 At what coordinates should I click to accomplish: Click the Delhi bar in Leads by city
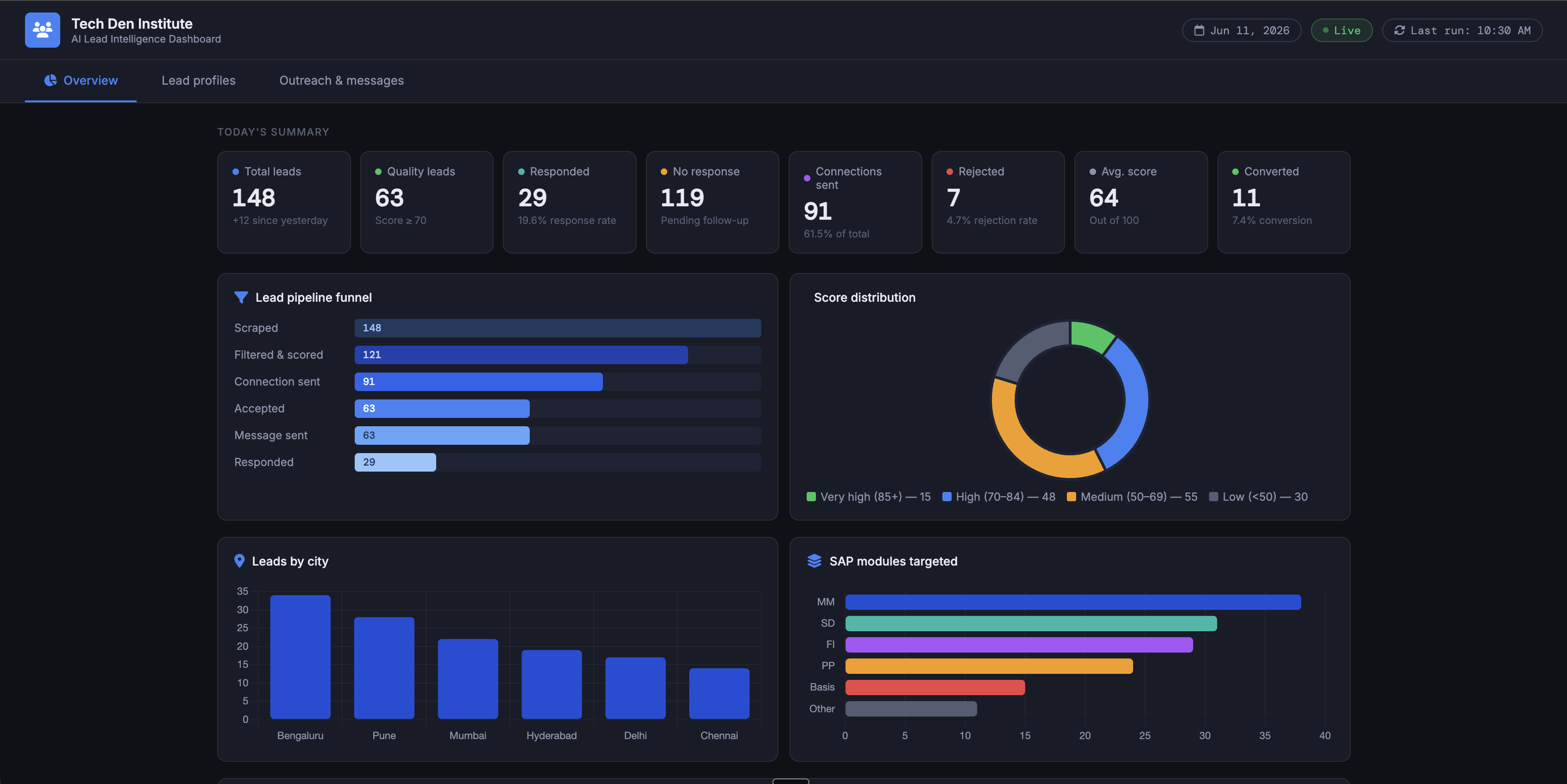pos(636,688)
